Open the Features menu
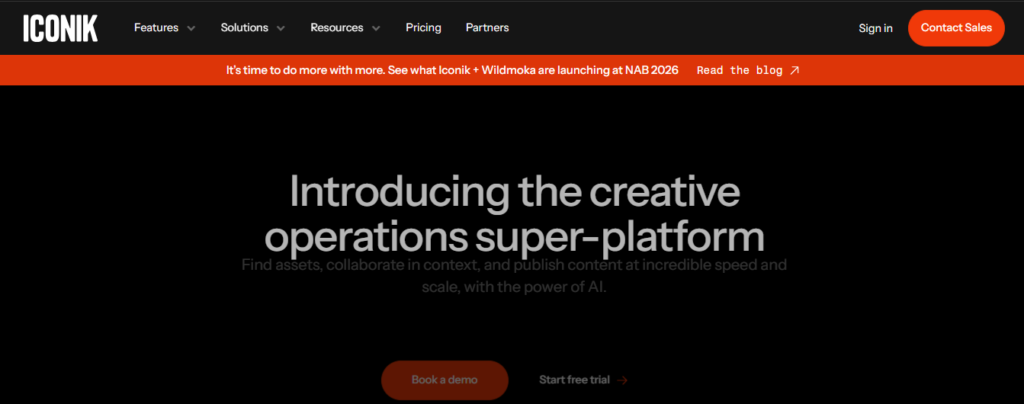The image size is (1024, 404). click(156, 28)
